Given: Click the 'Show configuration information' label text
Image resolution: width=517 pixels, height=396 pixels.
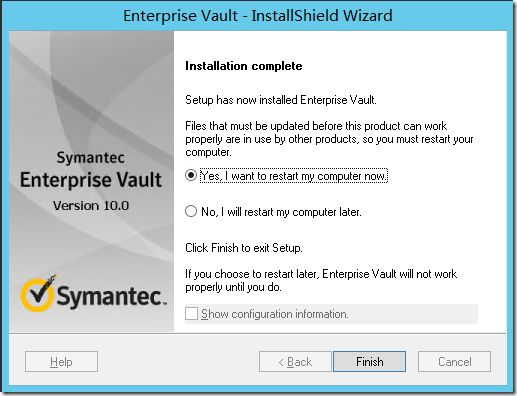Looking at the screenshot, I should (x=275, y=314).
